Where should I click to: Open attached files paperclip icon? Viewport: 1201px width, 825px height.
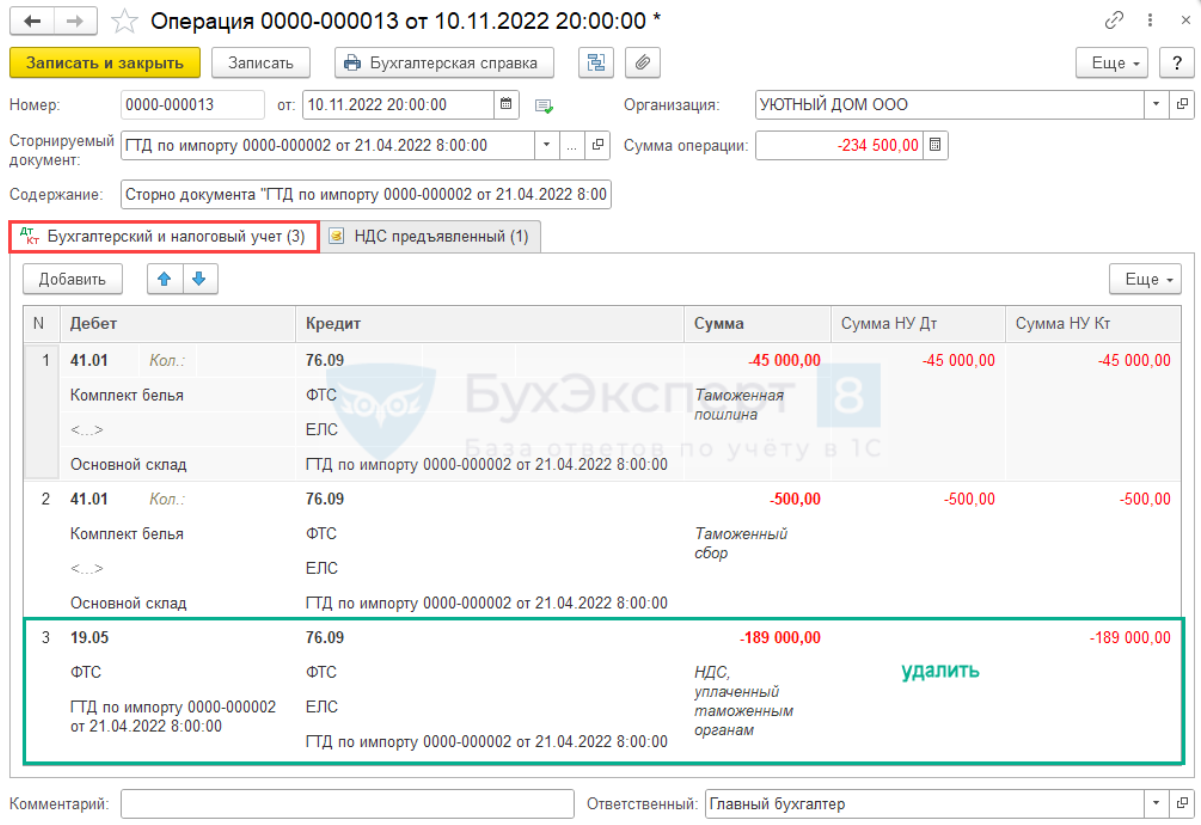click(643, 62)
